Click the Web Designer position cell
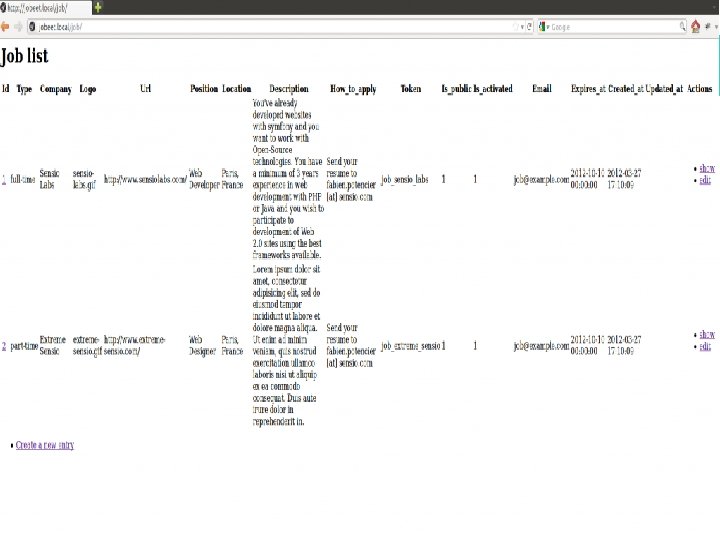720x540 pixels. pos(202,345)
